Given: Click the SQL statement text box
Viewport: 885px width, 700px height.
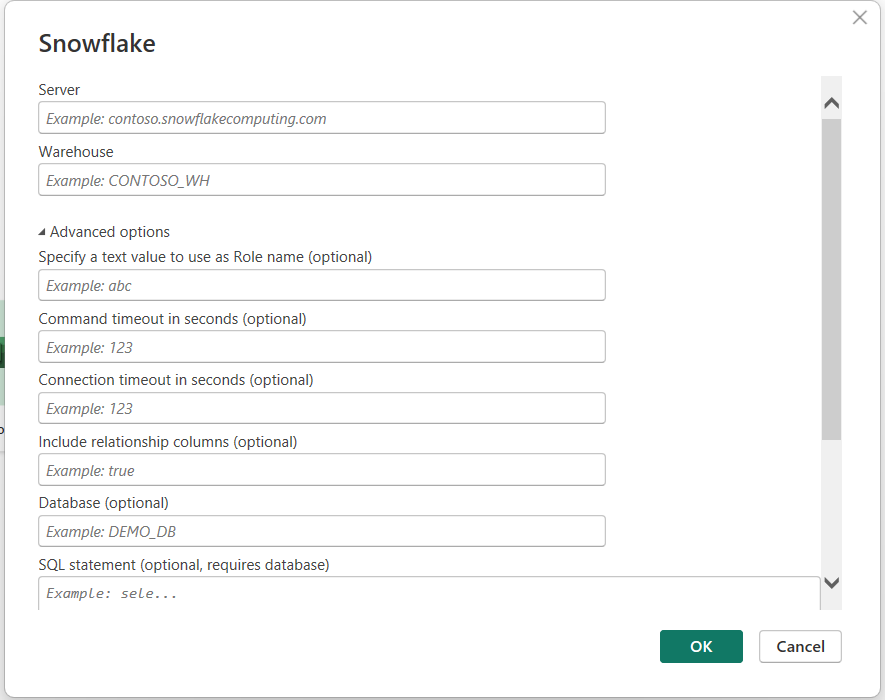Looking at the screenshot, I should (x=429, y=593).
